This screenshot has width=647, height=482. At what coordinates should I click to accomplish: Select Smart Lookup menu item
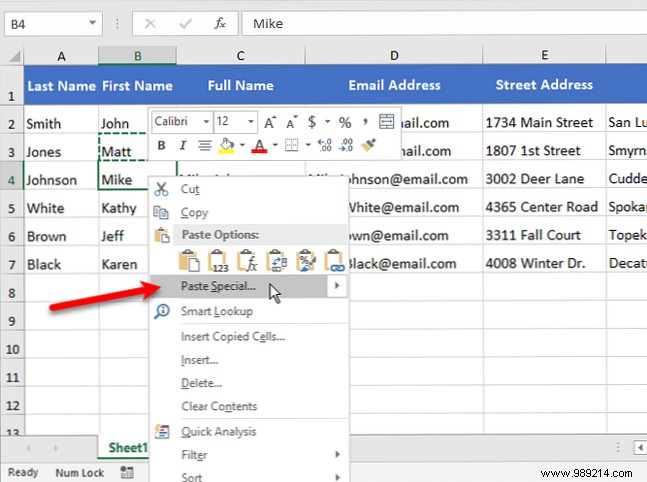(x=248, y=312)
